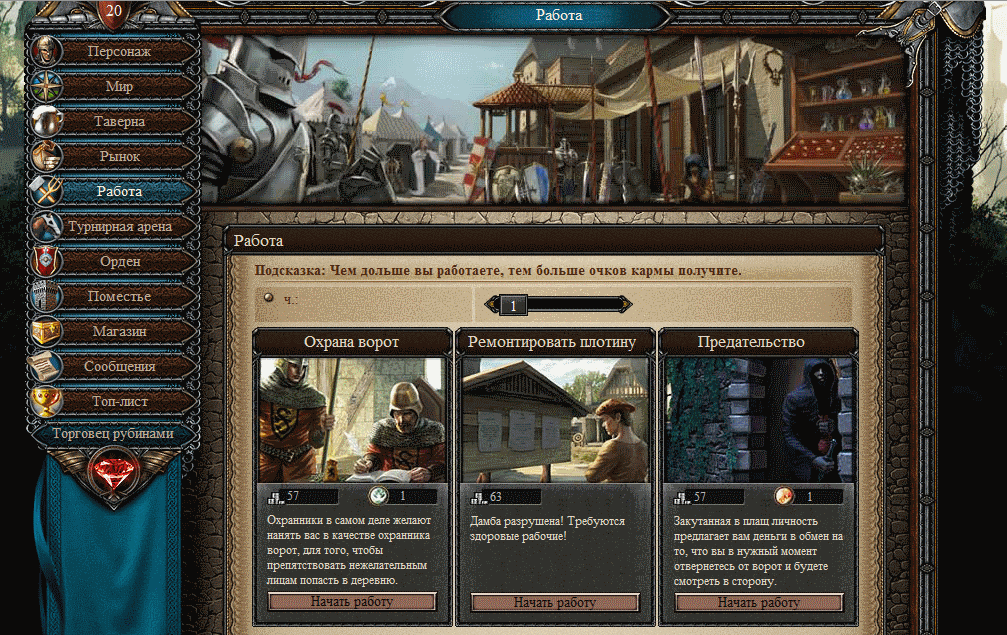Image resolution: width=1007 pixels, height=635 pixels.
Task: Click the knight helmet icon beside Персонаж
Action: [x=47, y=51]
